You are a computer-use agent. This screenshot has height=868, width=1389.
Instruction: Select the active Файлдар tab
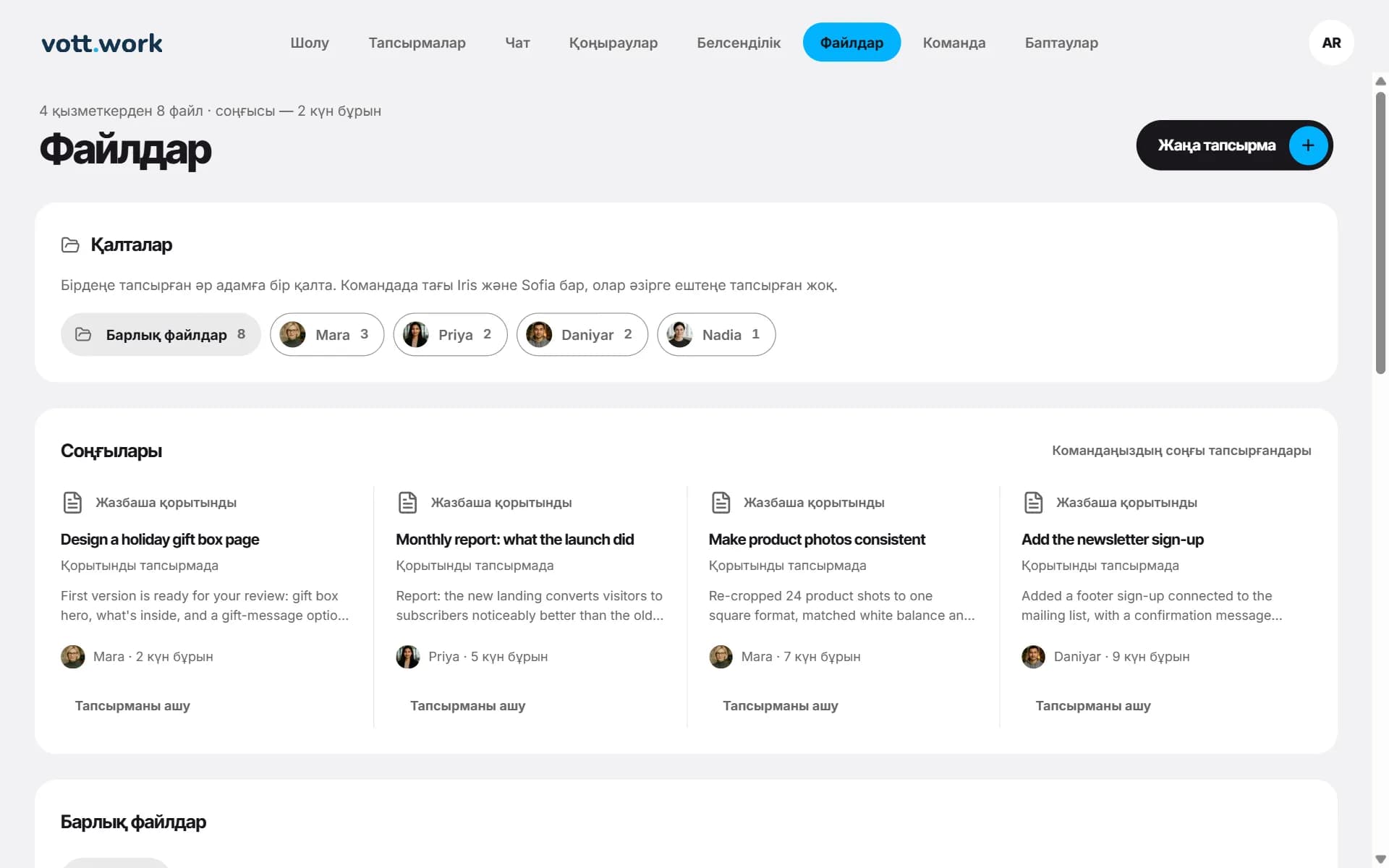click(x=851, y=43)
